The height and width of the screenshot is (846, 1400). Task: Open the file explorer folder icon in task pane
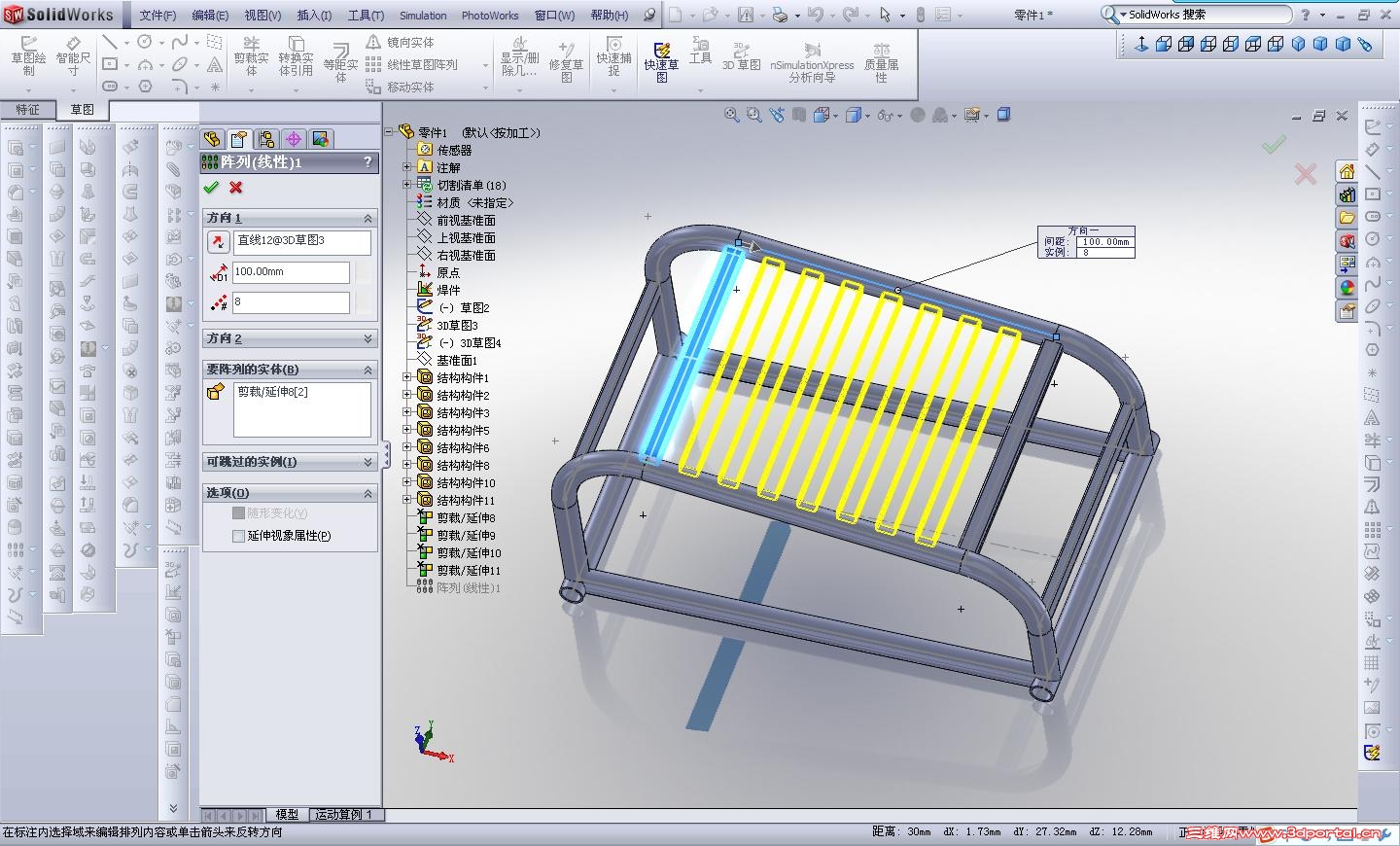point(1347,217)
